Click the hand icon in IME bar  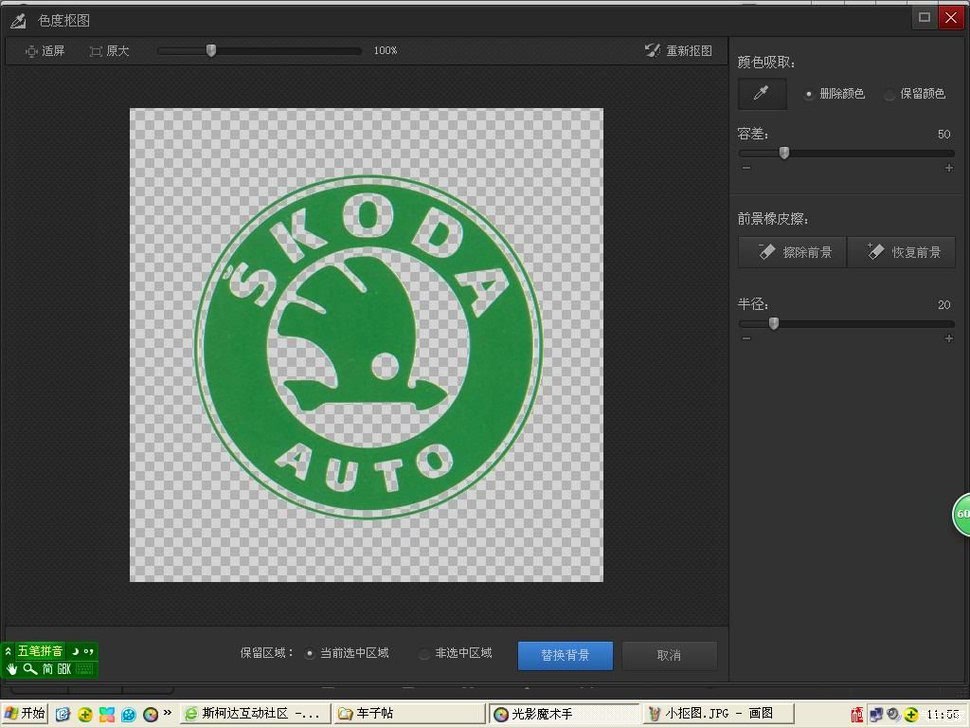tap(11, 669)
